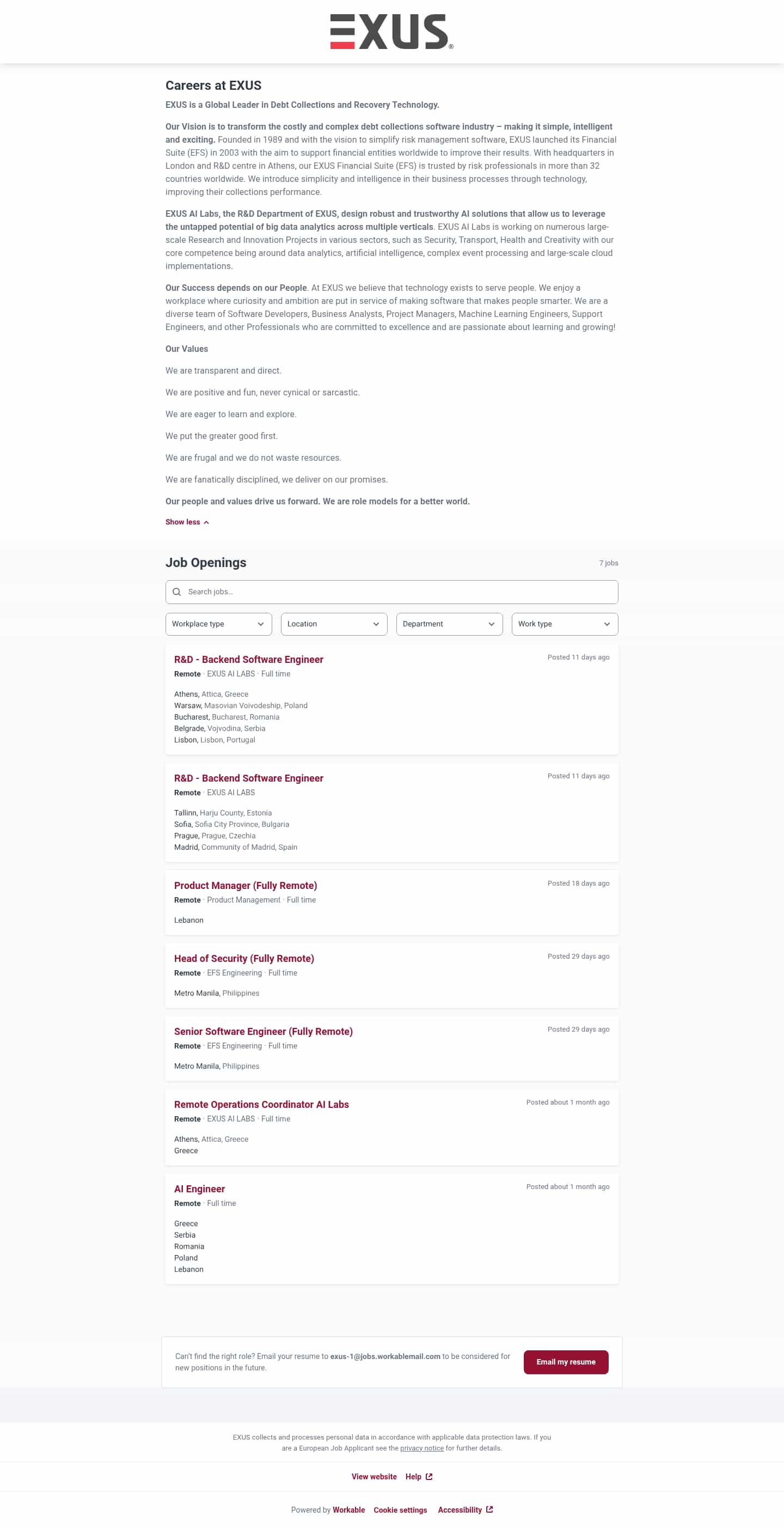This screenshot has width=784, height=1529.
Task: Open the Product Manager (Fully Remote) job
Action: (x=245, y=886)
